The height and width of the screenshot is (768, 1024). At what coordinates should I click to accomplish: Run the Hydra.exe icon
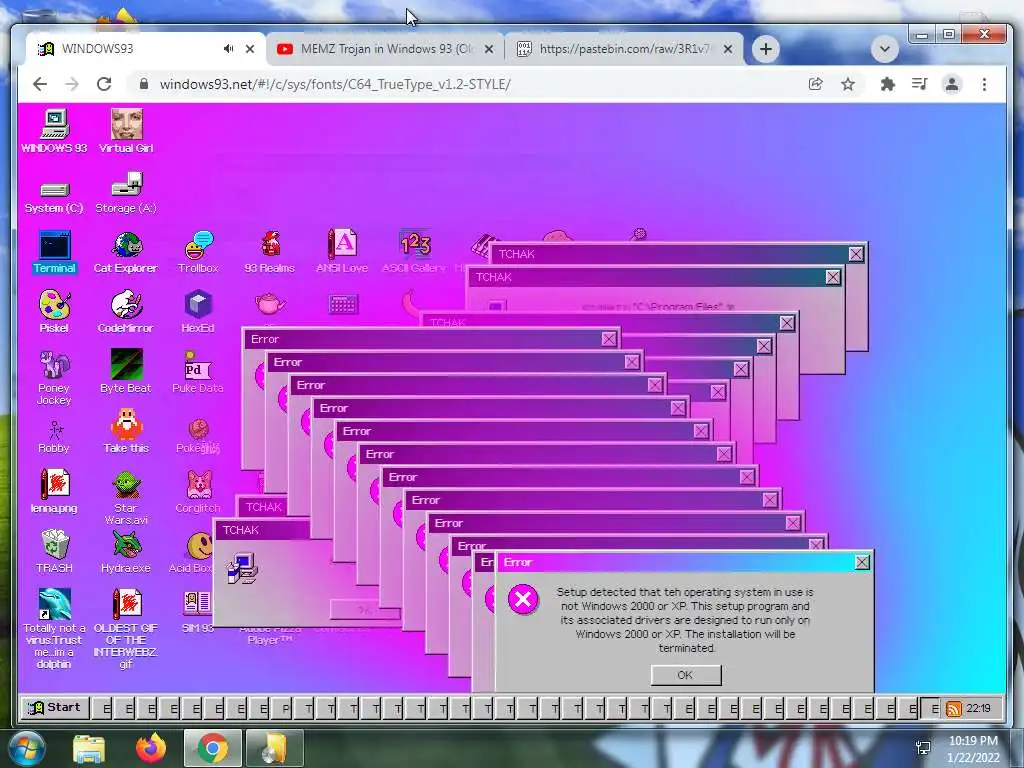pyautogui.click(x=126, y=551)
